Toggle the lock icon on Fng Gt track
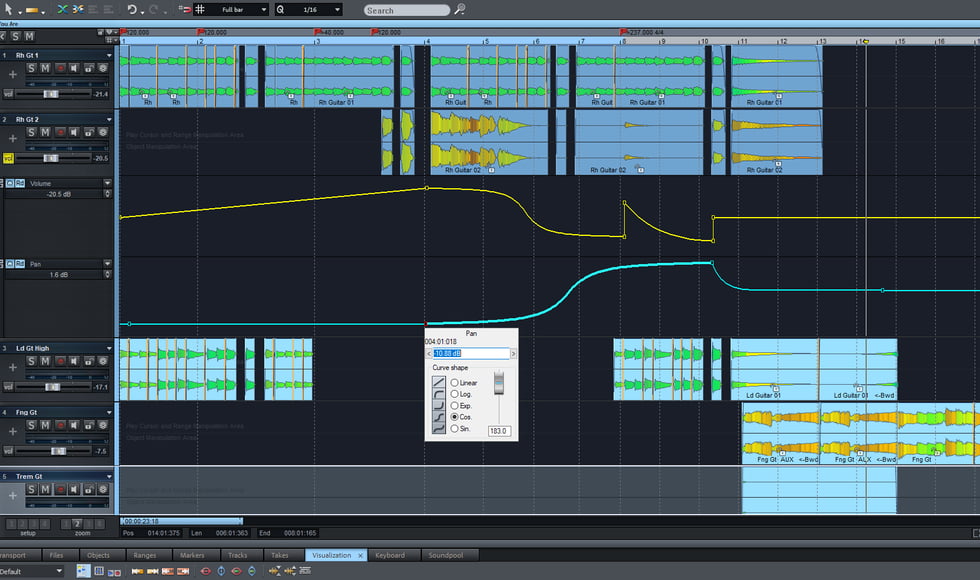Screen dimensions: 980x580 coord(88,425)
